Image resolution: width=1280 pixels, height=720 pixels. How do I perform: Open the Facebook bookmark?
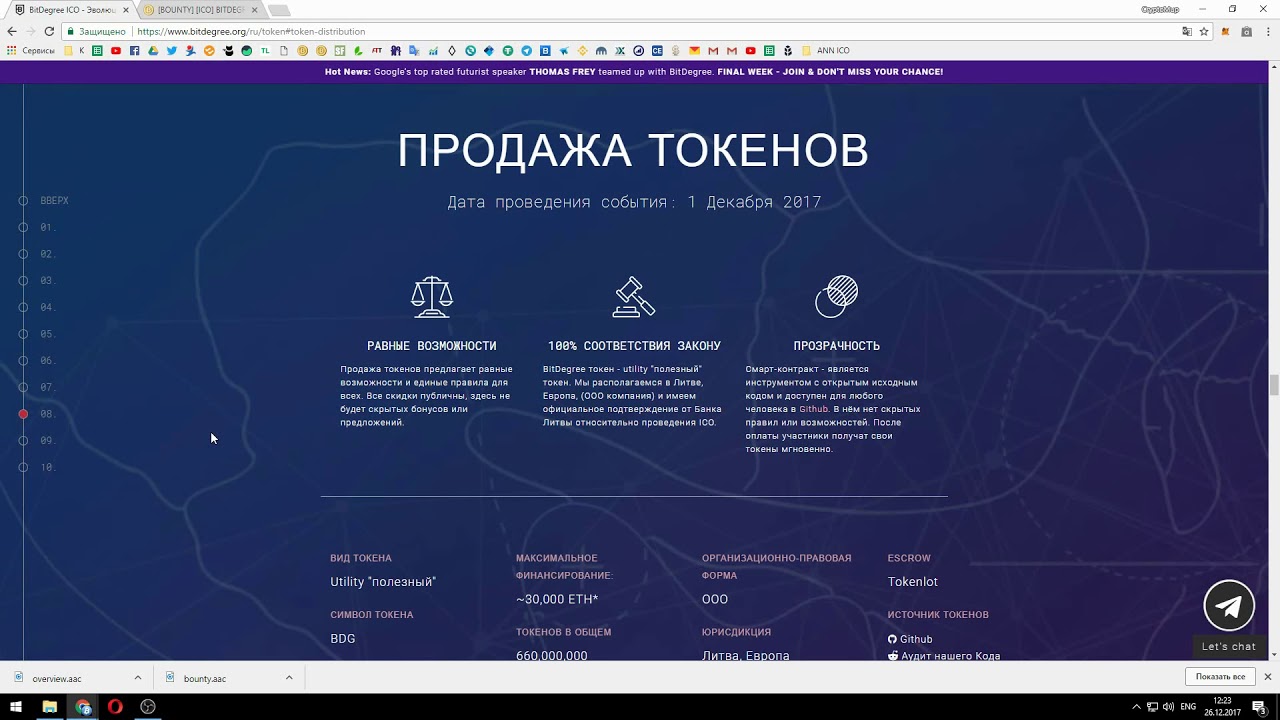pyautogui.click(x=135, y=50)
